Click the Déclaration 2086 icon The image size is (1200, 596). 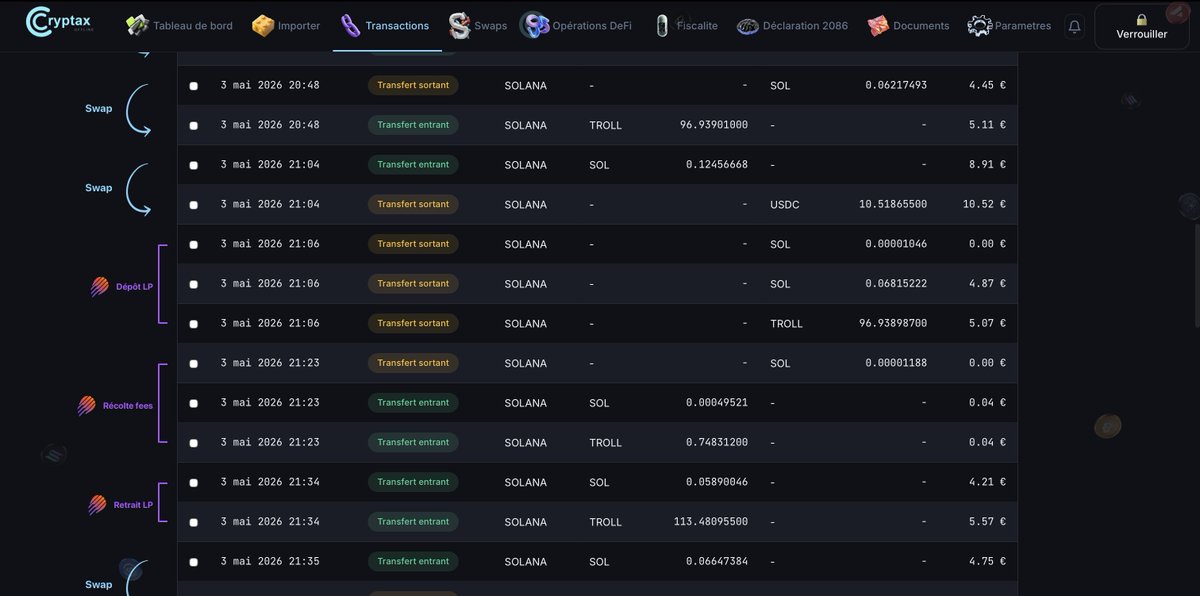tap(748, 26)
